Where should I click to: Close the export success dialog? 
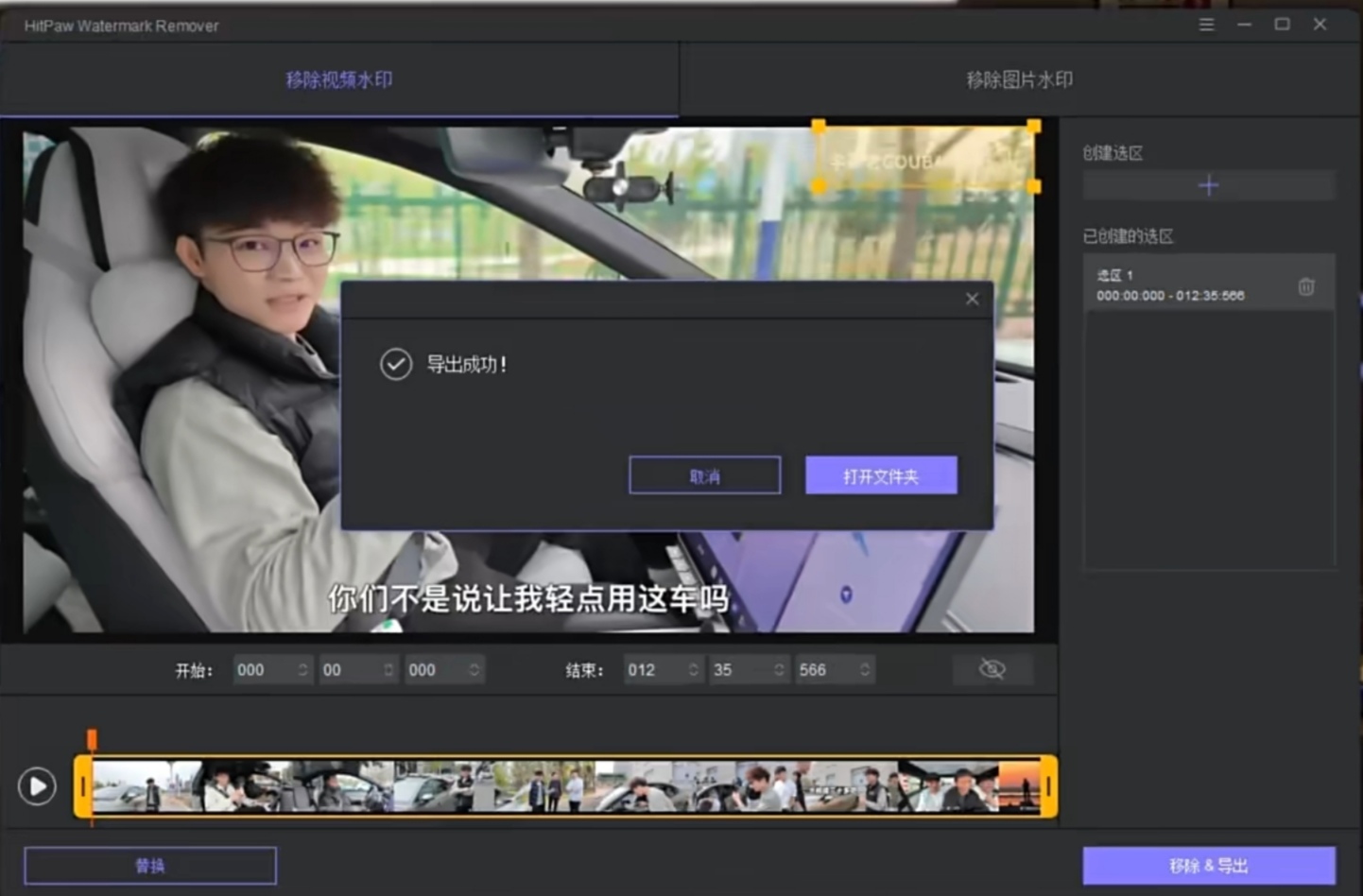(x=972, y=299)
